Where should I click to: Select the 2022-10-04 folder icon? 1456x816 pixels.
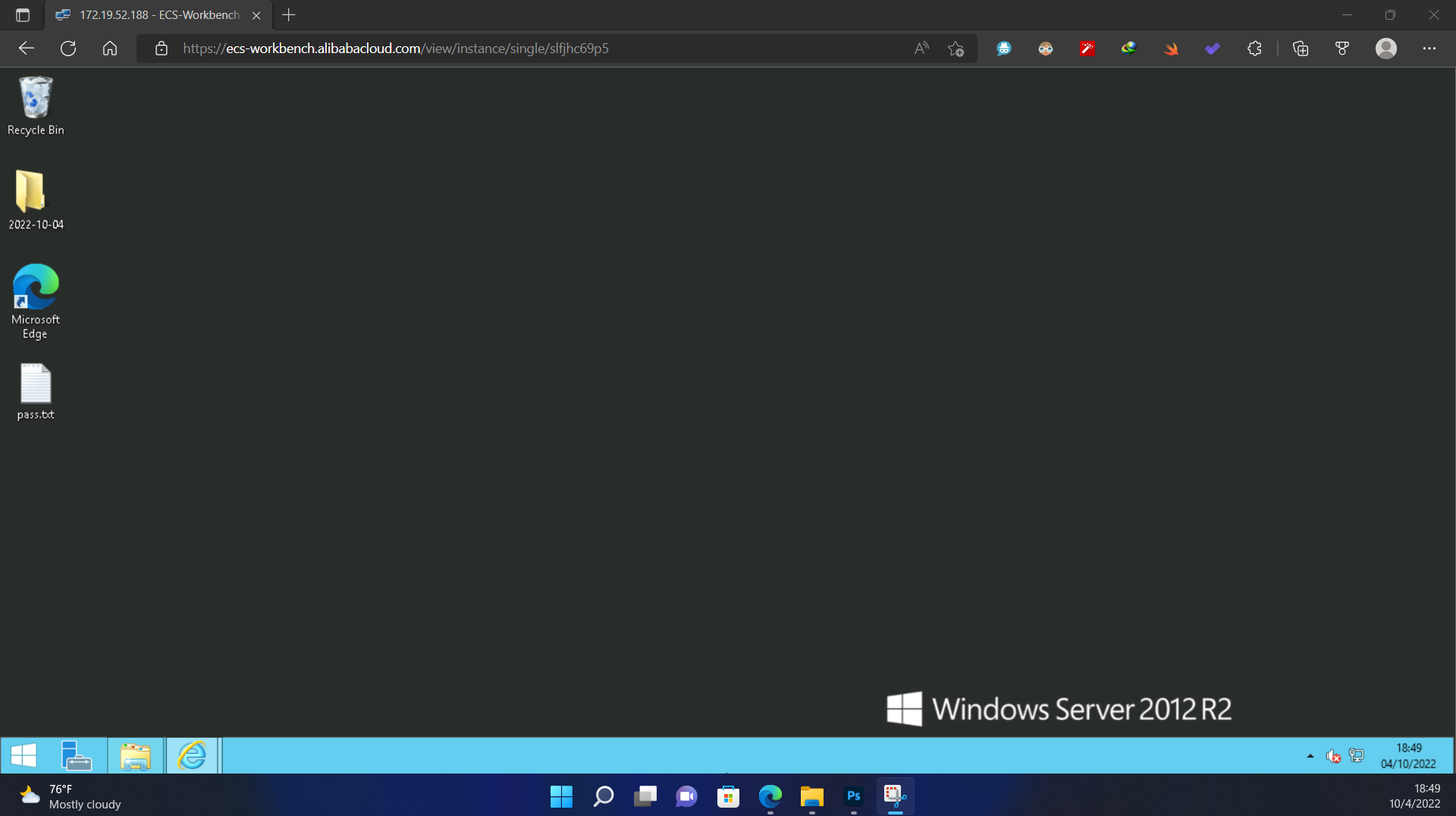tap(36, 199)
